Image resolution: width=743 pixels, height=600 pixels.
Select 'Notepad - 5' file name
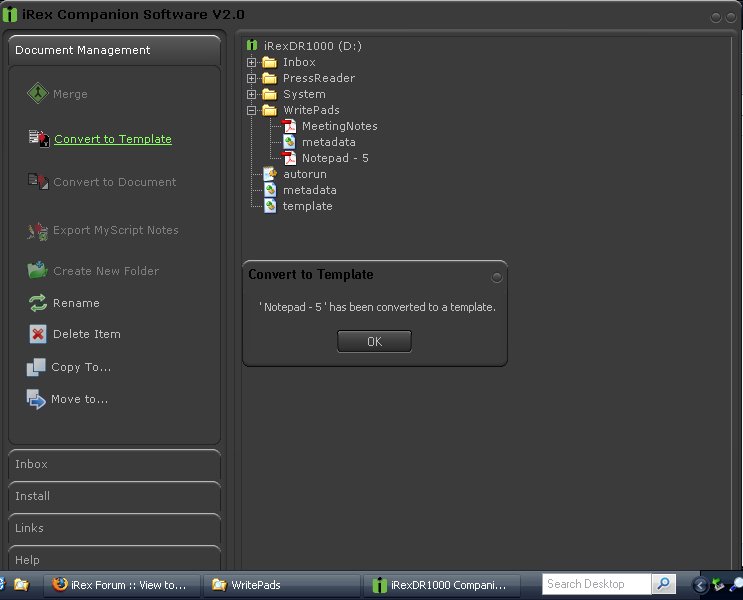(x=335, y=158)
